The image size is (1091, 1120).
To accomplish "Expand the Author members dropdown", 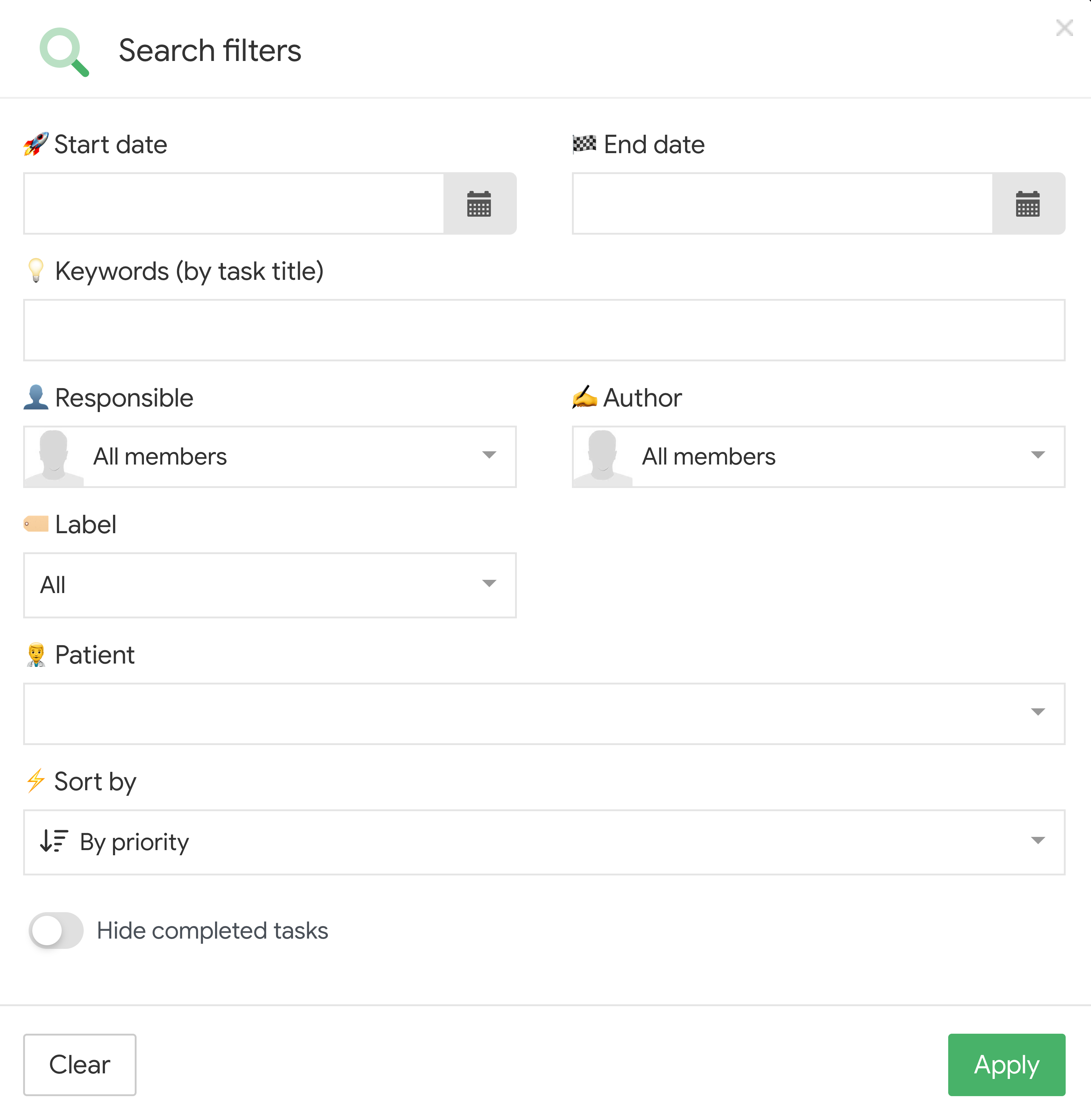I will pyautogui.click(x=1037, y=455).
